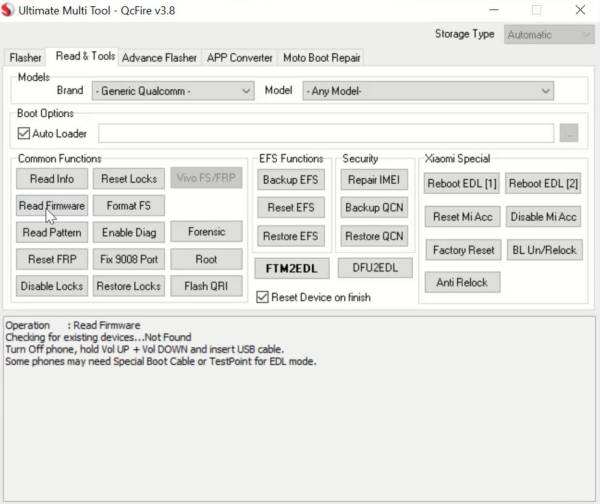Viewport: 600px width, 504px height.
Task: Click log line 'Checking for existing devices...Not Found'
Action: pyautogui.click(x=98, y=337)
